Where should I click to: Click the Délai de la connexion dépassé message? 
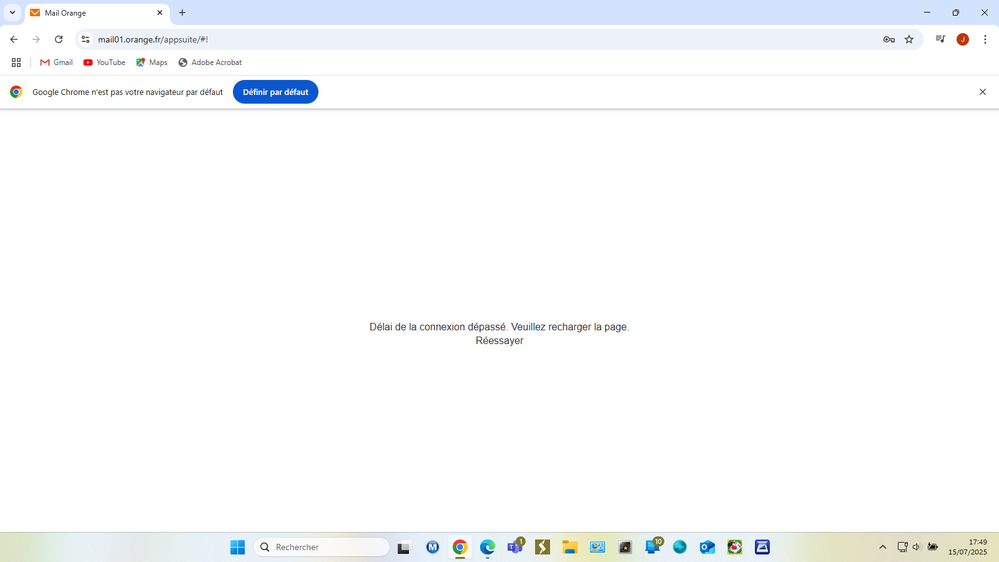tap(499, 327)
